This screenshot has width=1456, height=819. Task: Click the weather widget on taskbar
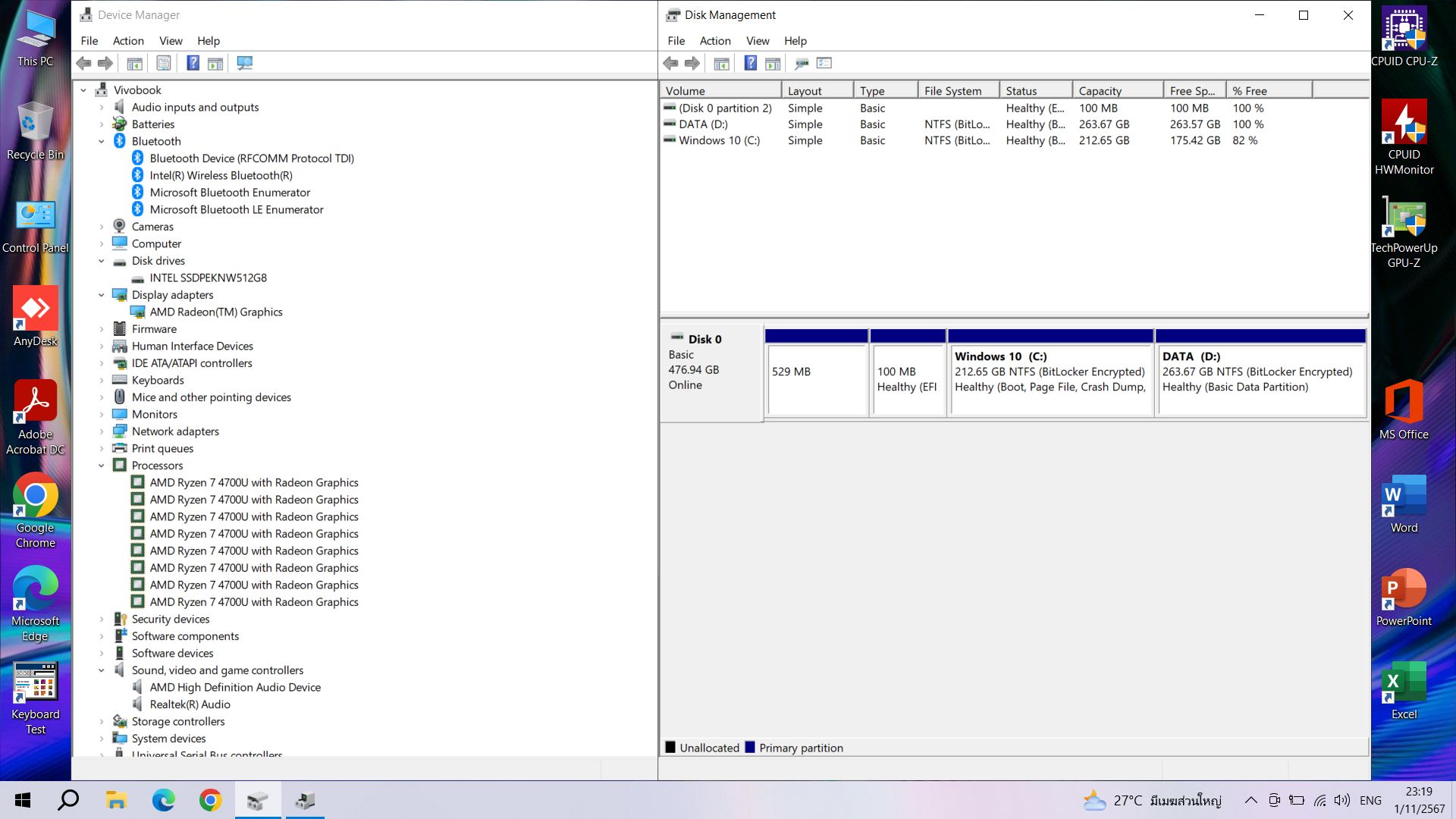point(1151,800)
